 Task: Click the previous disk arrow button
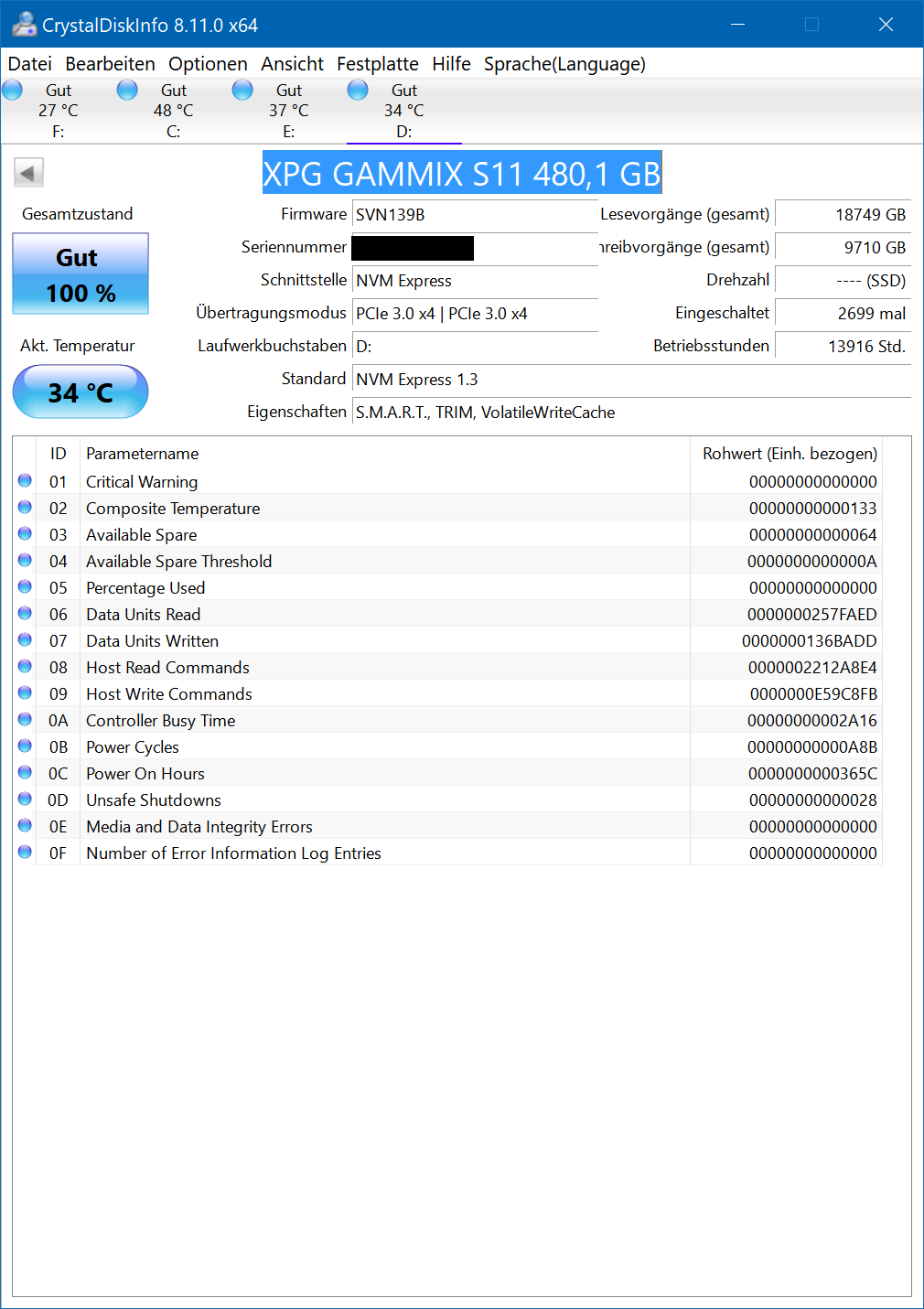(x=28, y=173)
